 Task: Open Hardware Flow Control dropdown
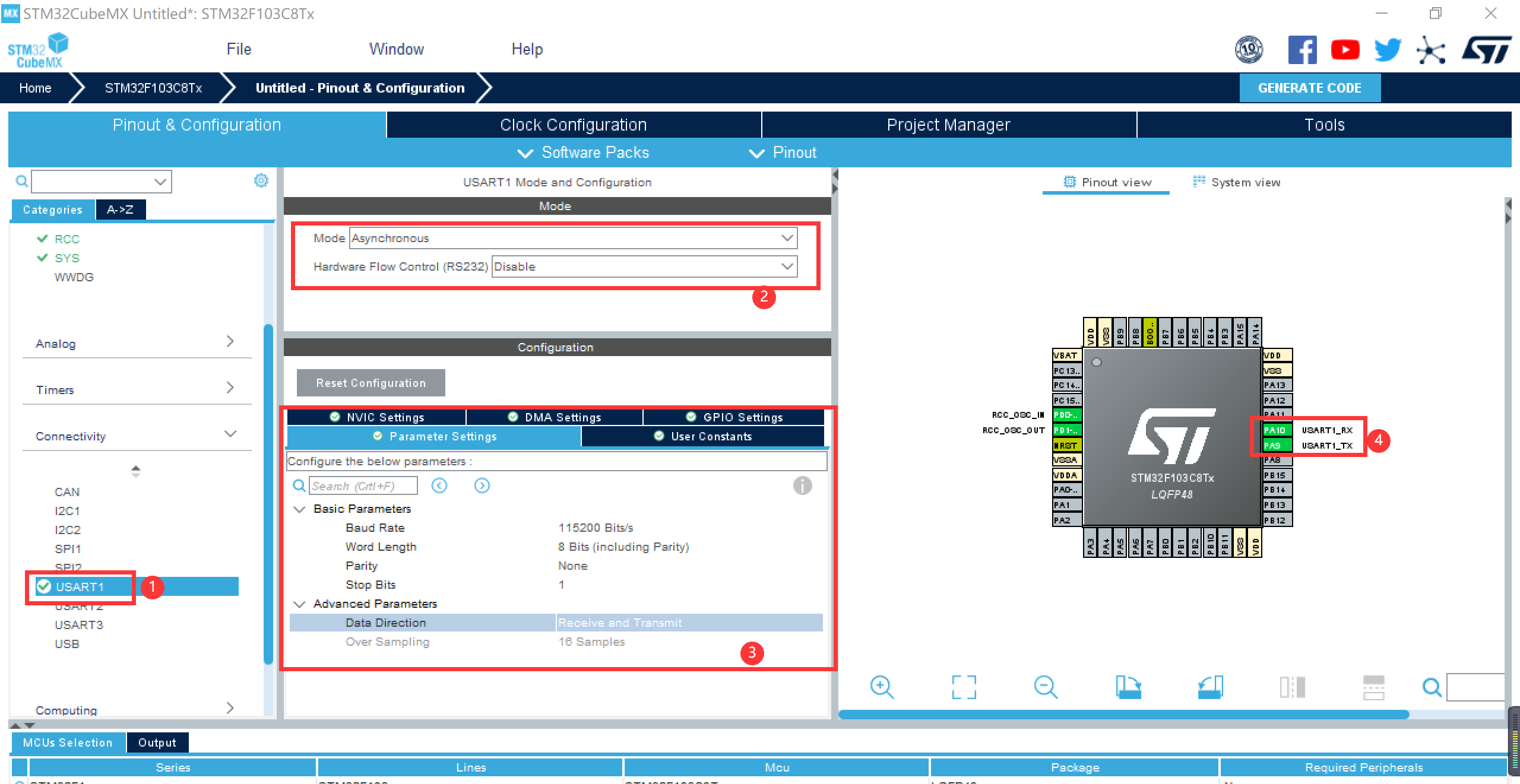click(x=644, y=266)
